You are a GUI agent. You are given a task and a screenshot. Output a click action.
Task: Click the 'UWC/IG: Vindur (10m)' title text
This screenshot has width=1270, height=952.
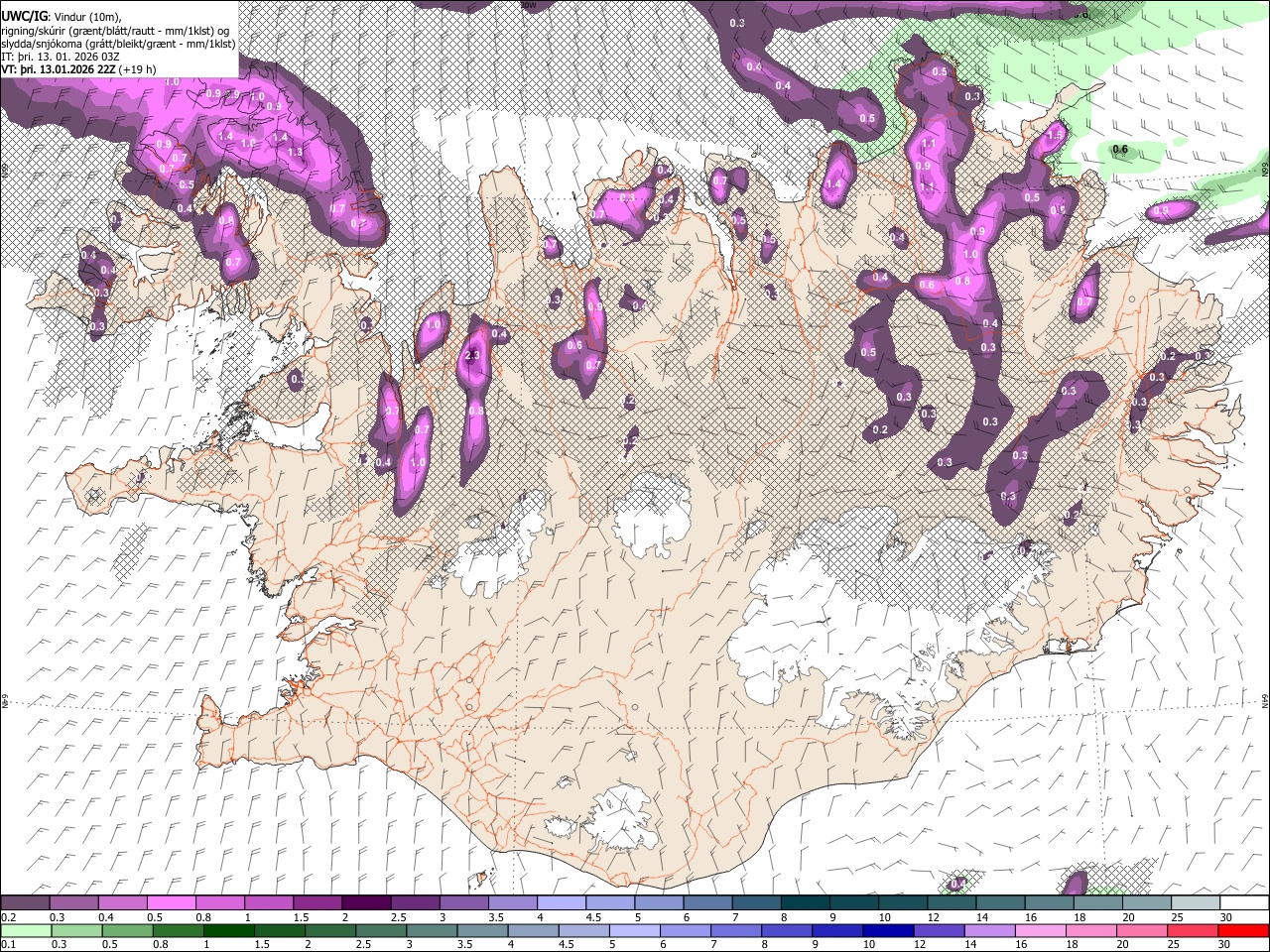62,17
